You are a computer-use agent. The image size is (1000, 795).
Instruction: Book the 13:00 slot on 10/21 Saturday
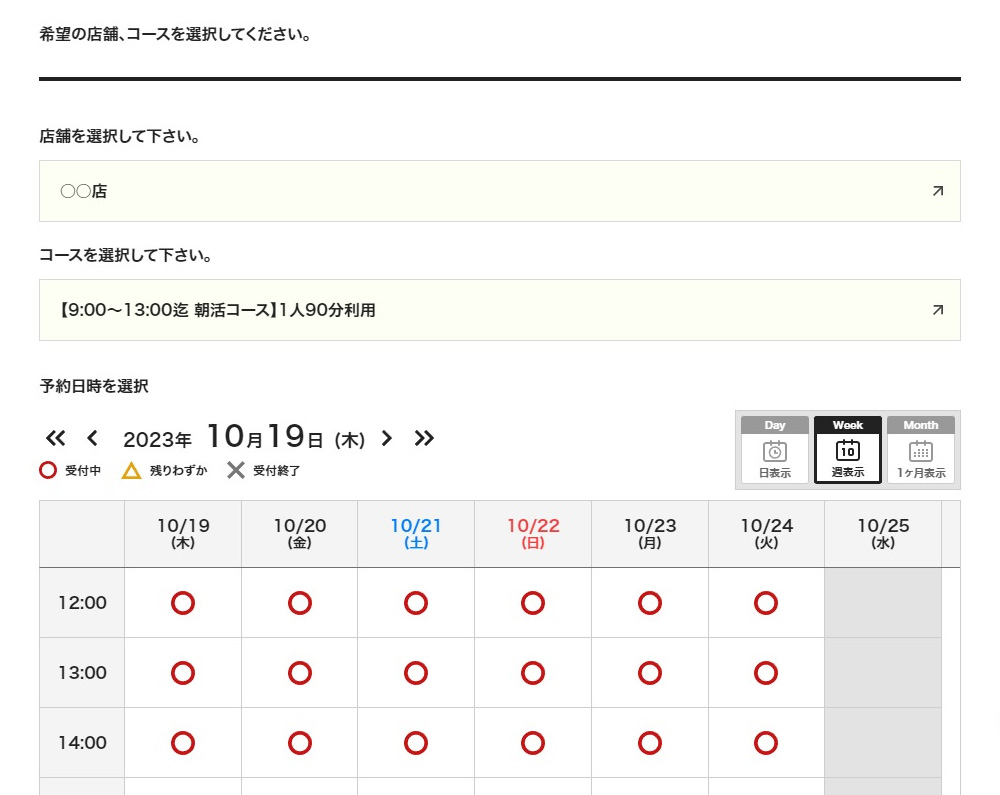(416, 673)
